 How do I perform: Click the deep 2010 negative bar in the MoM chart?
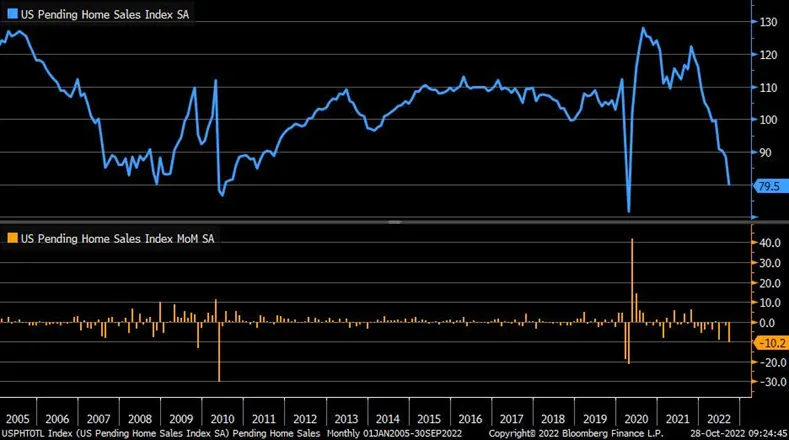219,352
